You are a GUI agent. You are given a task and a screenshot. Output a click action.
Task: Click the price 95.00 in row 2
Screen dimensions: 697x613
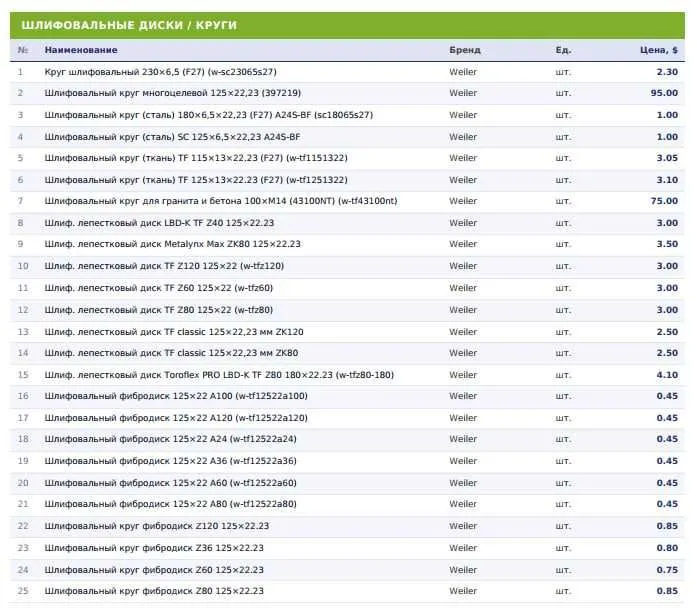664,93
